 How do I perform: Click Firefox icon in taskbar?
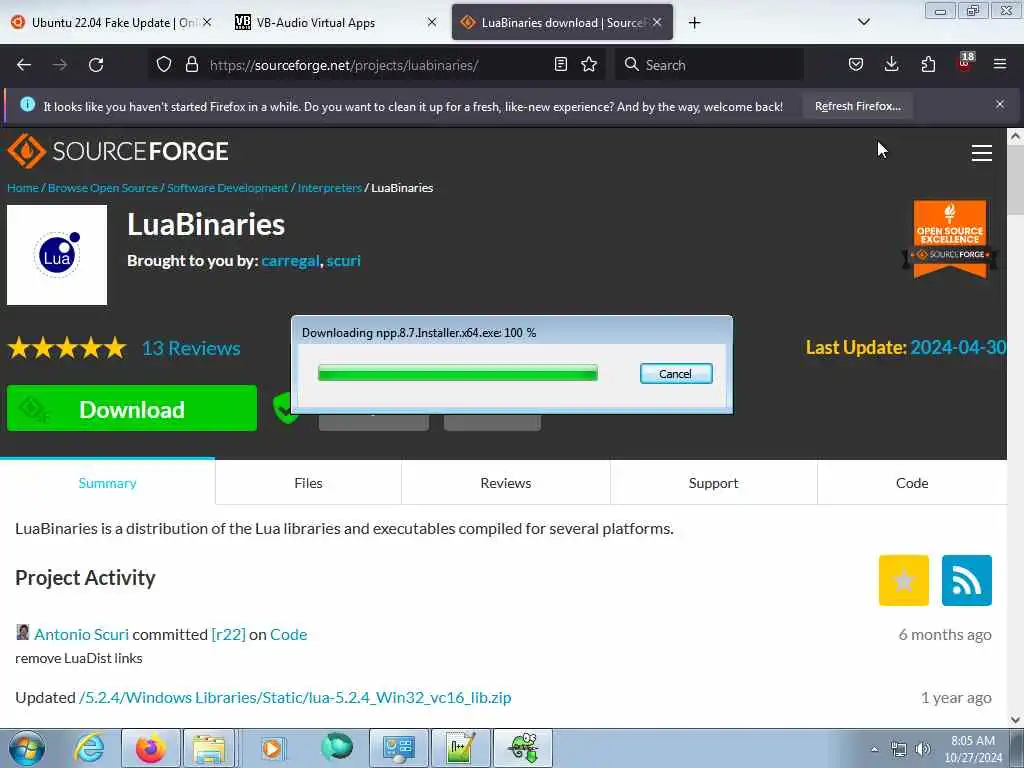click(150, 748)
